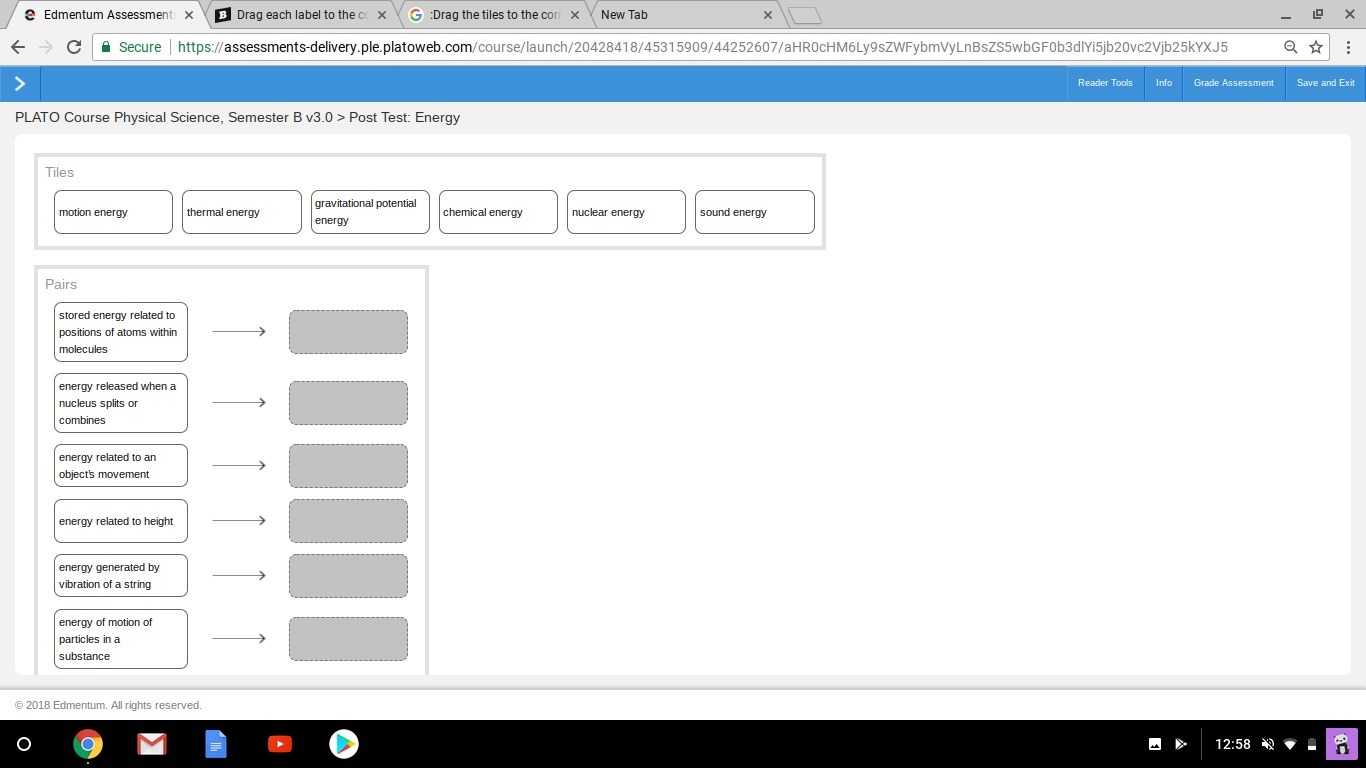Switch to the 'Drag each label' tab
Image resolution: width=1366 pixels, height=768 pixels.
tap(302, 15)
